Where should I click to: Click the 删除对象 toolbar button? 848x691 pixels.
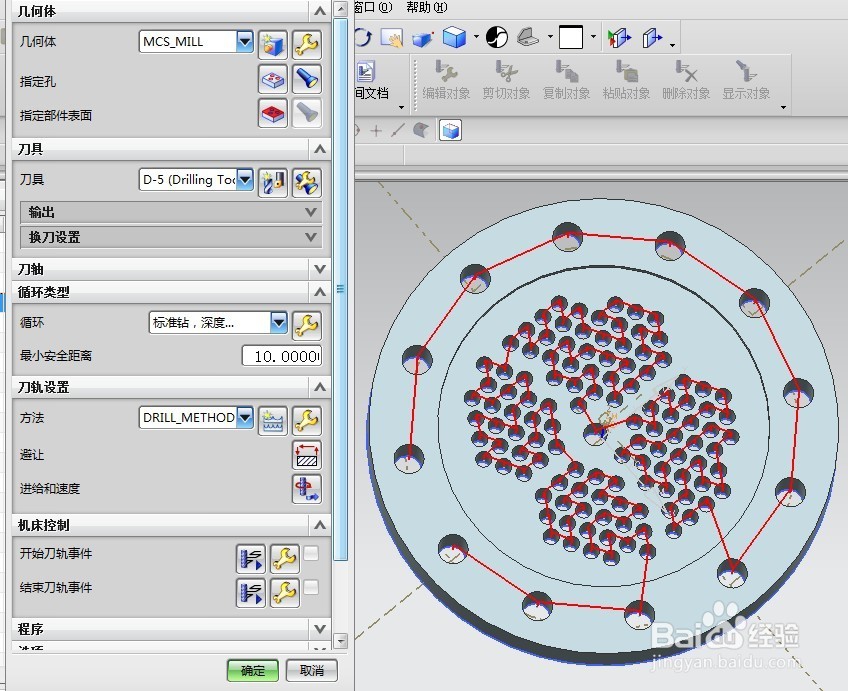click(686, 80)
